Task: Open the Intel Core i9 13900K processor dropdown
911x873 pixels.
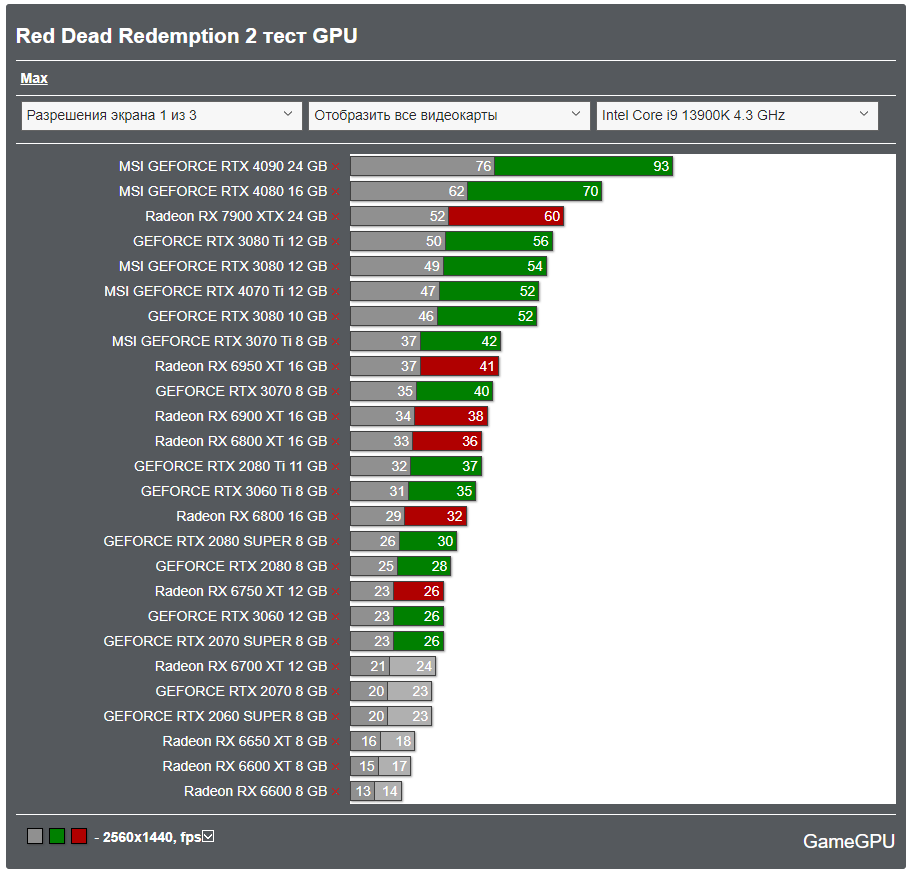Action: tap(737, 116)
